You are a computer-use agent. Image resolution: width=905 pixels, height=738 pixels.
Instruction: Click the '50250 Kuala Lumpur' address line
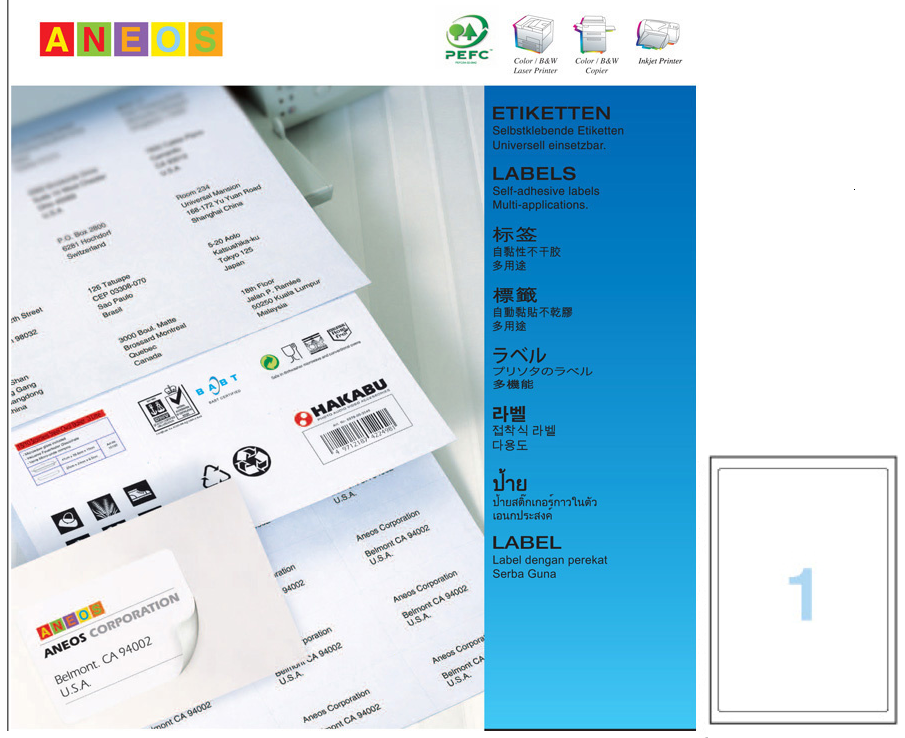tap(285, 295)
